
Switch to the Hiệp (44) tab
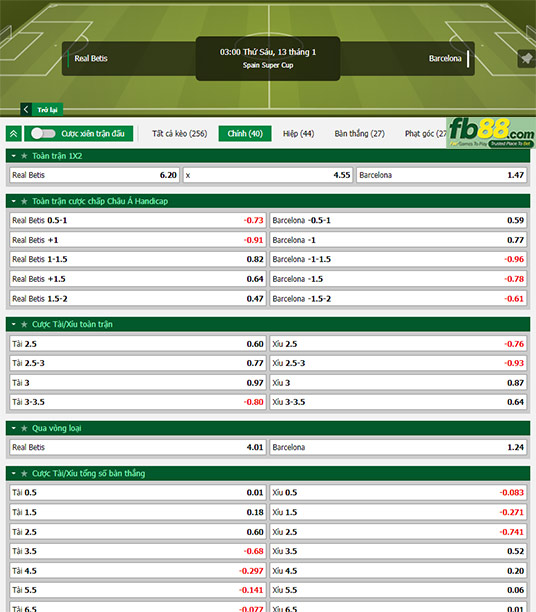[298, 133]
